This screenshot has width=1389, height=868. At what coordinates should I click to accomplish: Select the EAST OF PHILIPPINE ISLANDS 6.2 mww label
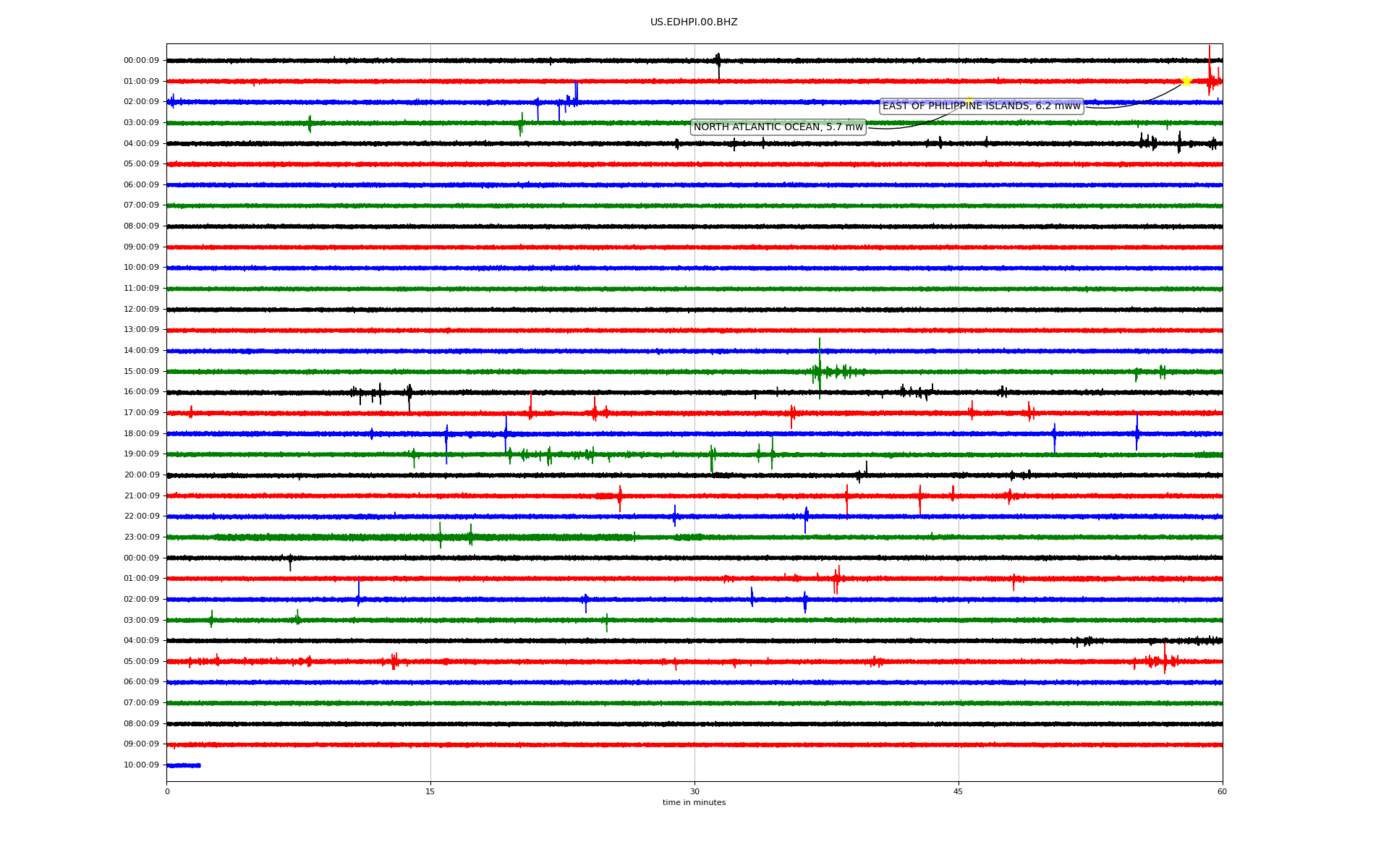click(982, 106)
